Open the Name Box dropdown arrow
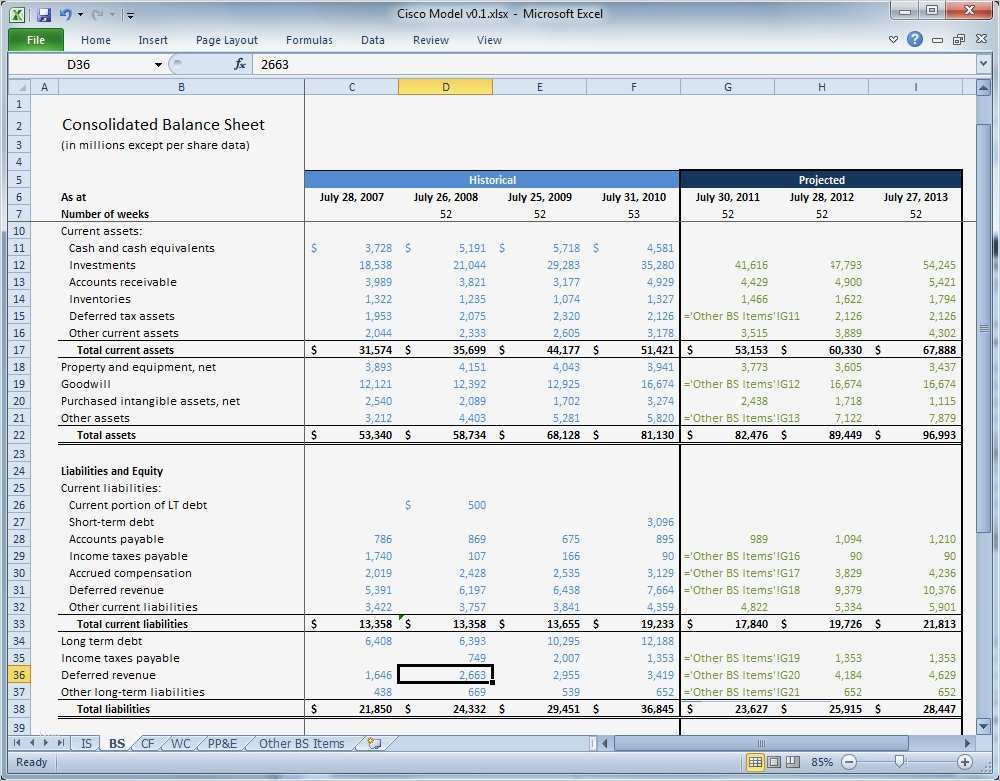The image size is (1000, 781). tap(158, 64)
